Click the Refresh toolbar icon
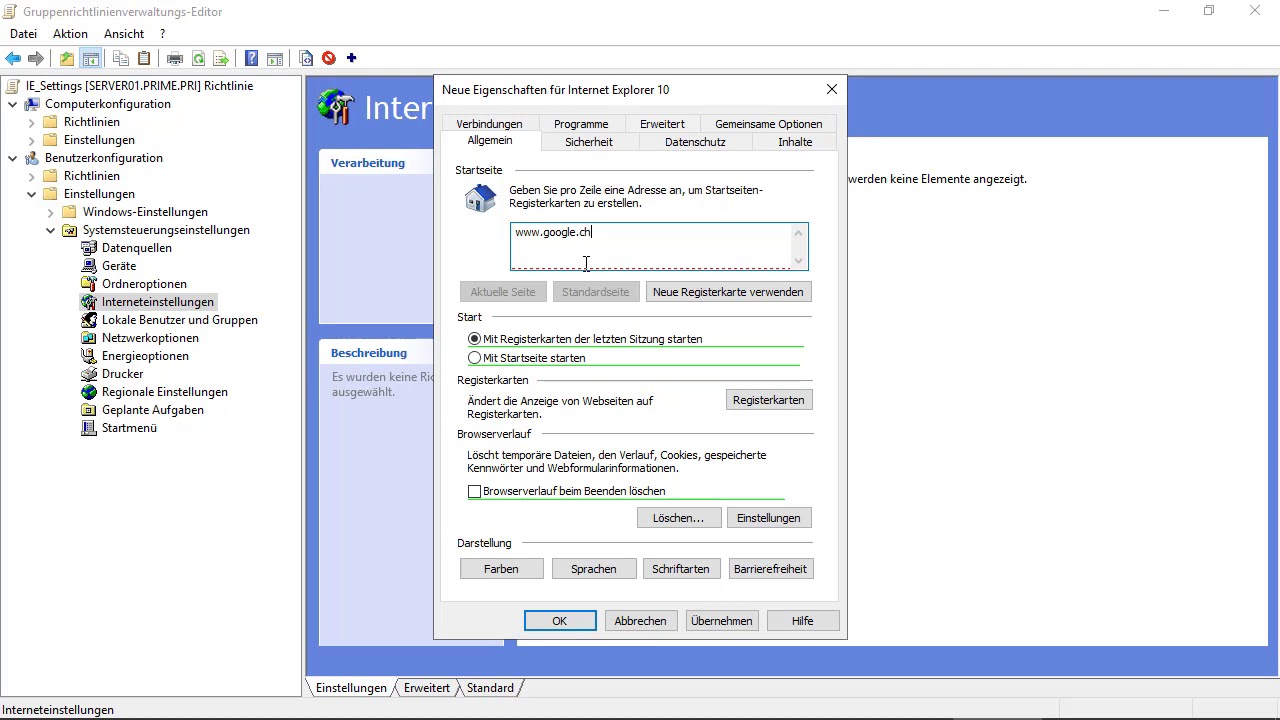Viewport: 1280px width, 720px height. 198,58
